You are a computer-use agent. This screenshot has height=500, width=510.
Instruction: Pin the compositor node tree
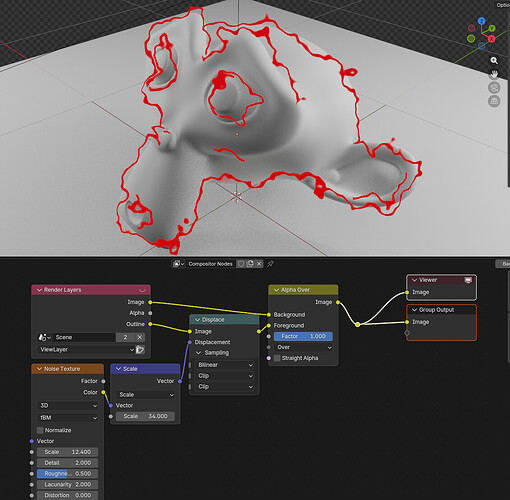(x=270, y=264)
